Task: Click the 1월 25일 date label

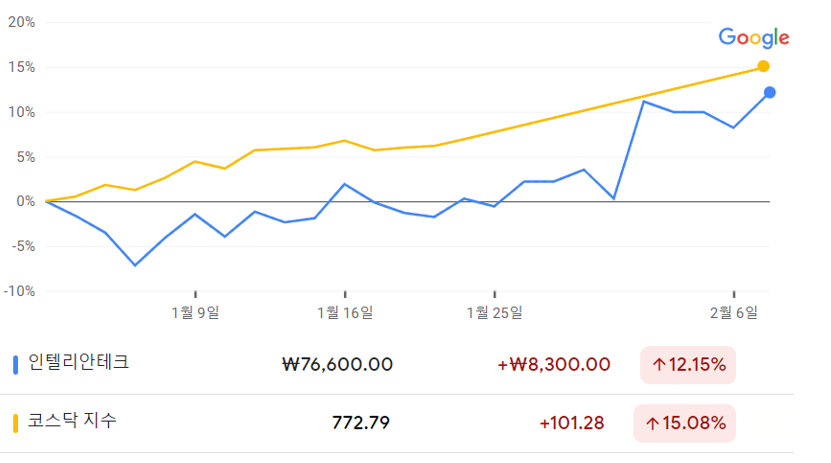Action: click(x=495, y=313)
